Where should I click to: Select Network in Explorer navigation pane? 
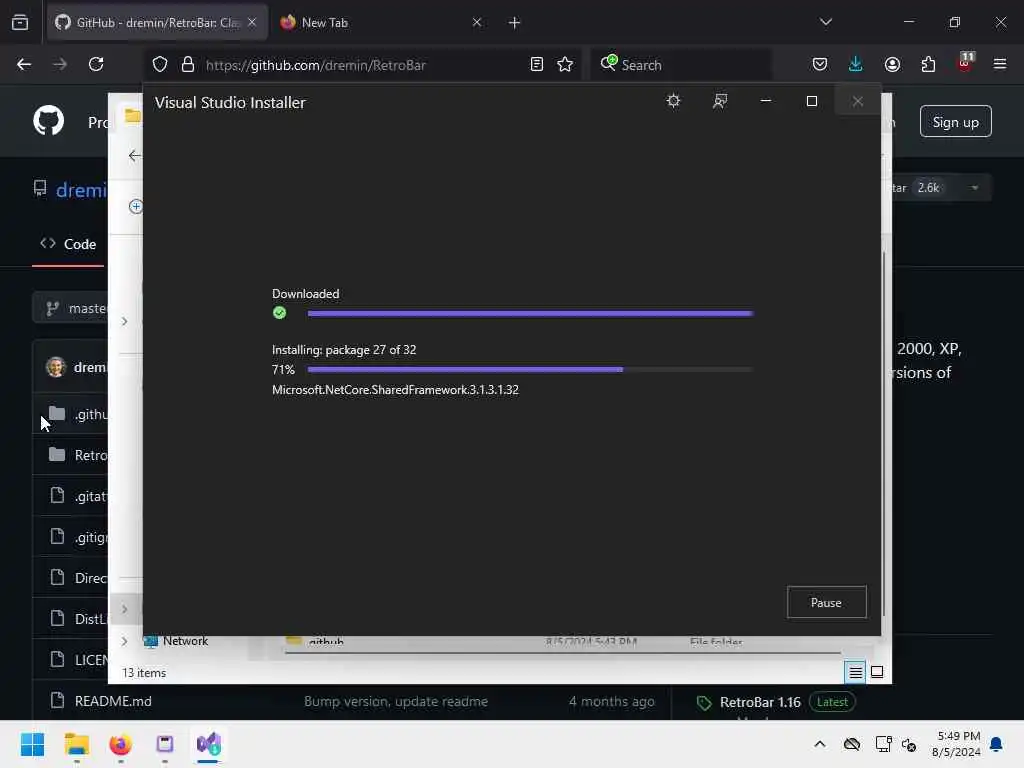coord(185,641)
